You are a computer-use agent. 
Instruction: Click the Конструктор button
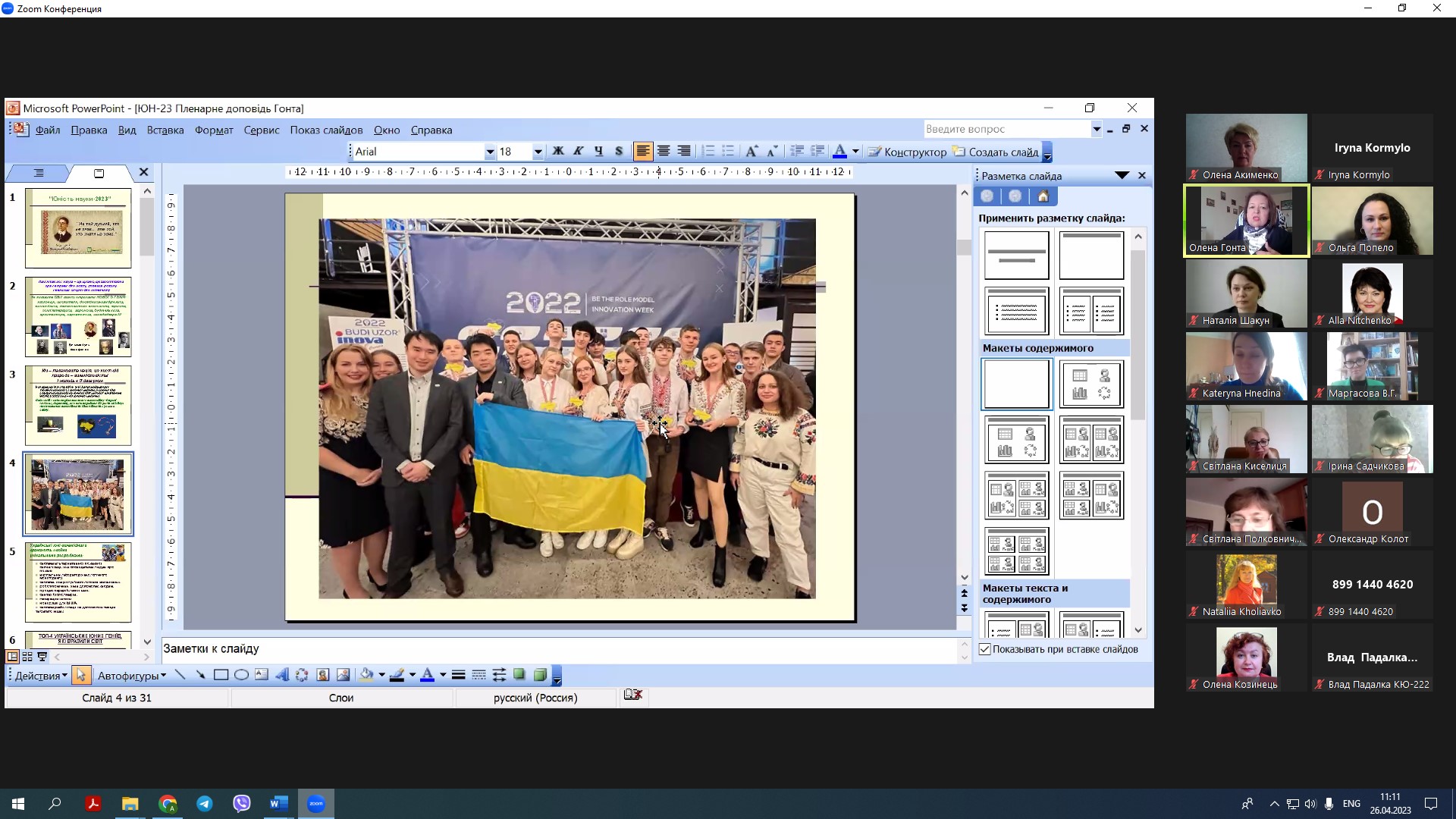(x=907, y=152)
